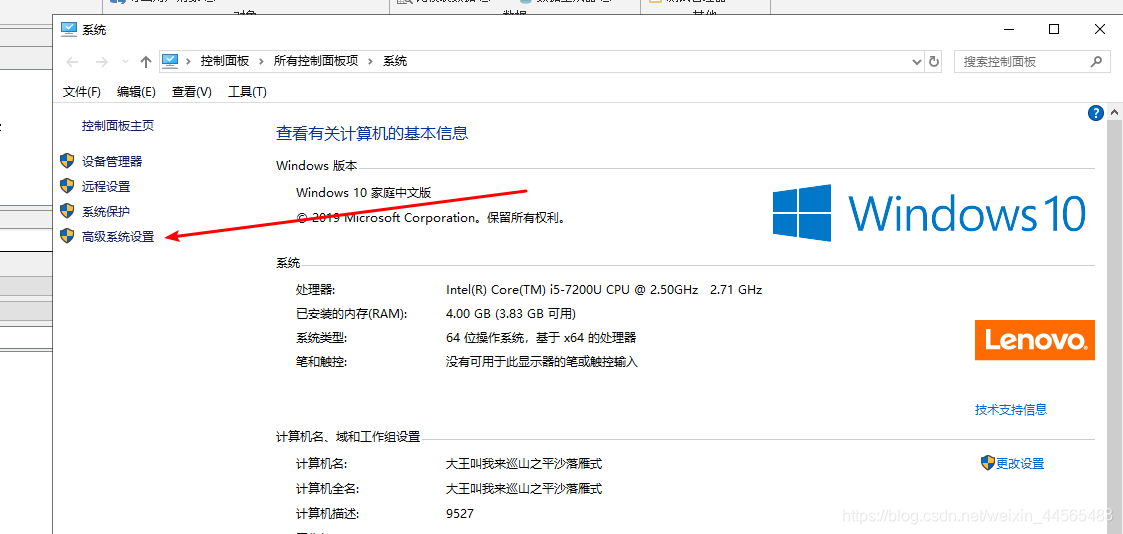Open 高级系统设置 link
Image resolution: width=1123 pixels, height=534 pixels.
click(x=118, y=237)
